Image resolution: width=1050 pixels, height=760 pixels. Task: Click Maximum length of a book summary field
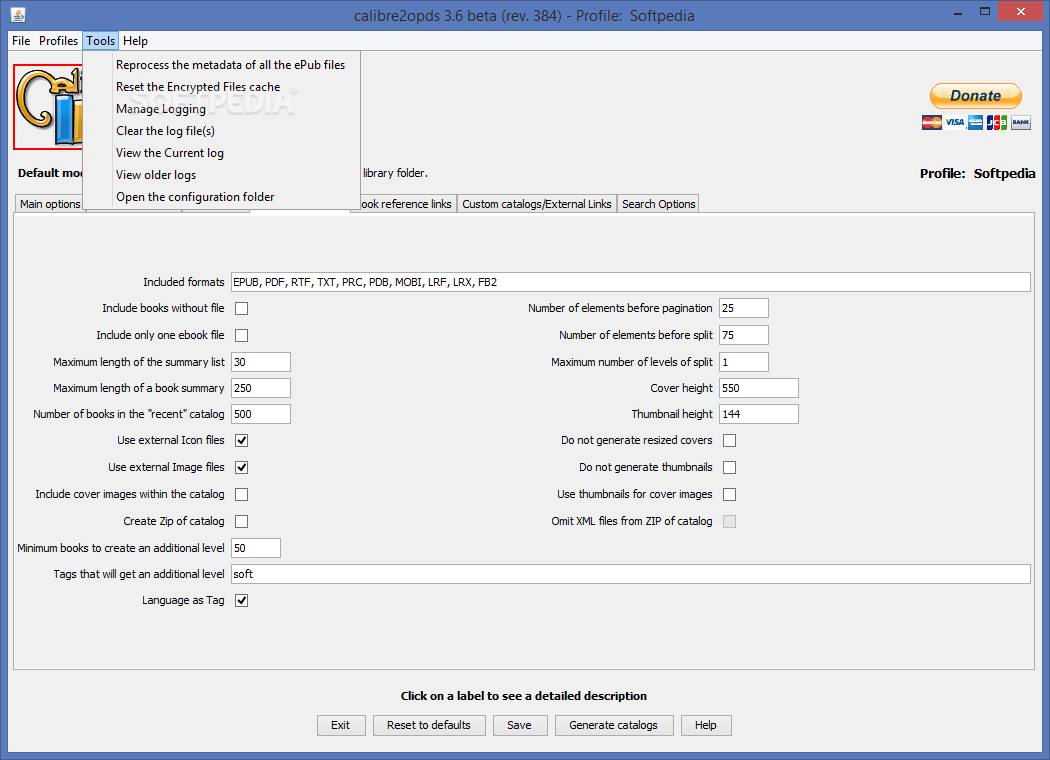pyautogui.click(x=260, y=388)
